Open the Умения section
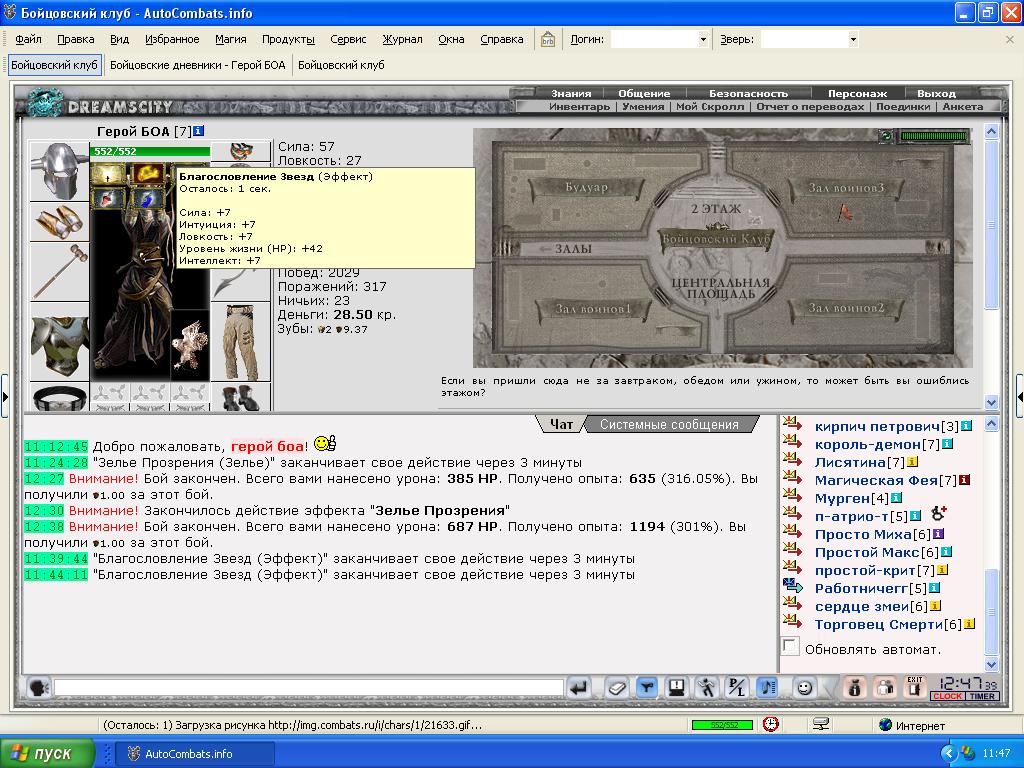The width and height of the screenshot is (1024, 768). pyautogui.click(x=643, y=106)
